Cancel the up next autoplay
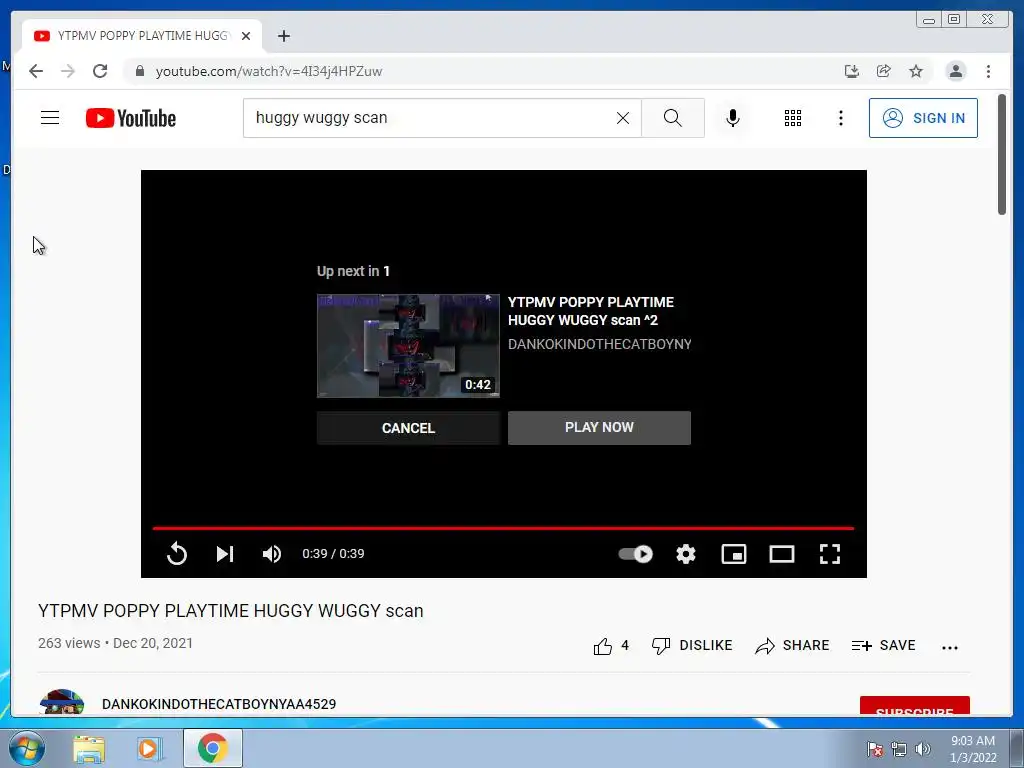 click(x=408, y=428)
